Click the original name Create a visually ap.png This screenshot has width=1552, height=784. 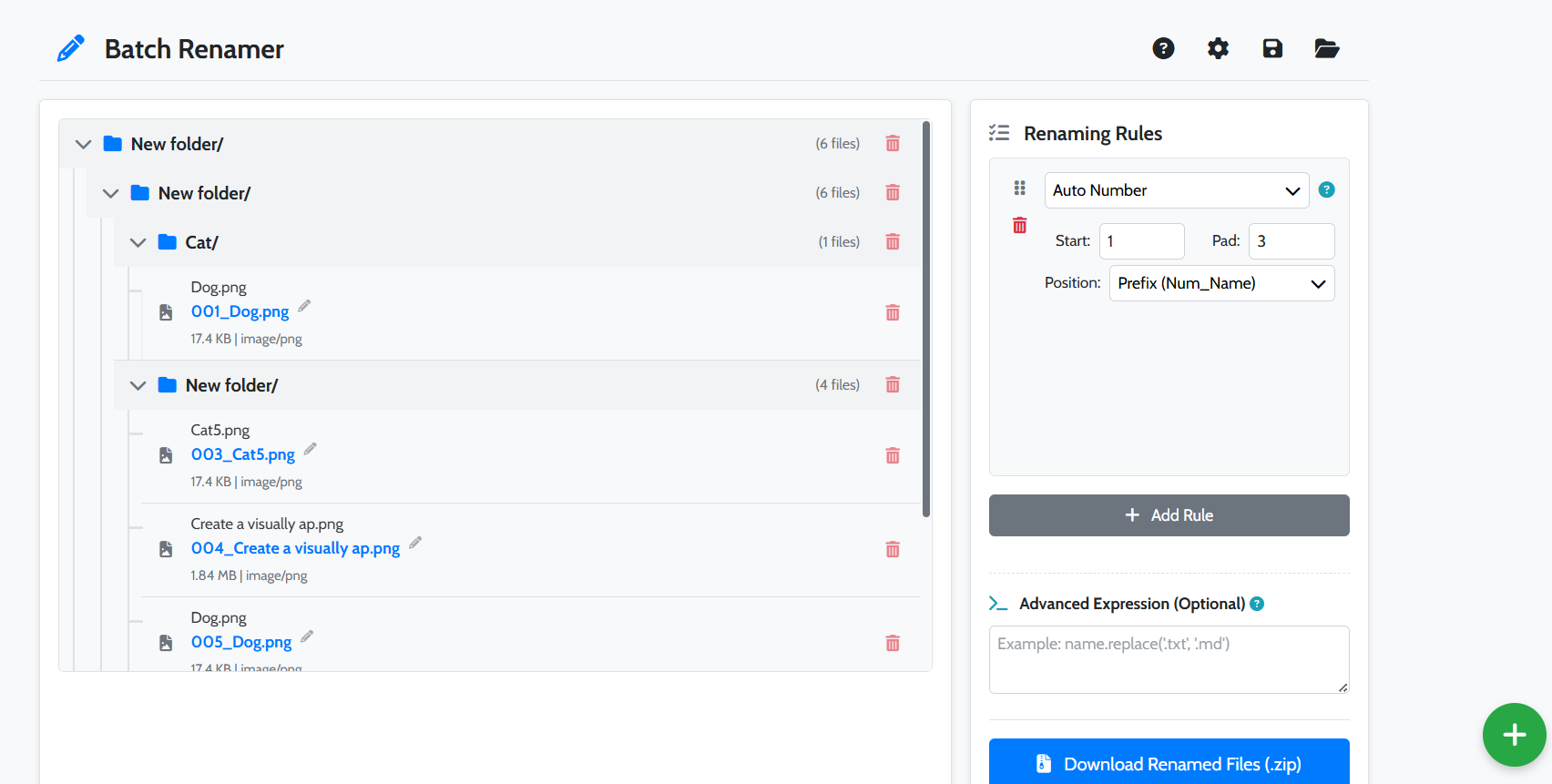tap(267, 524)
